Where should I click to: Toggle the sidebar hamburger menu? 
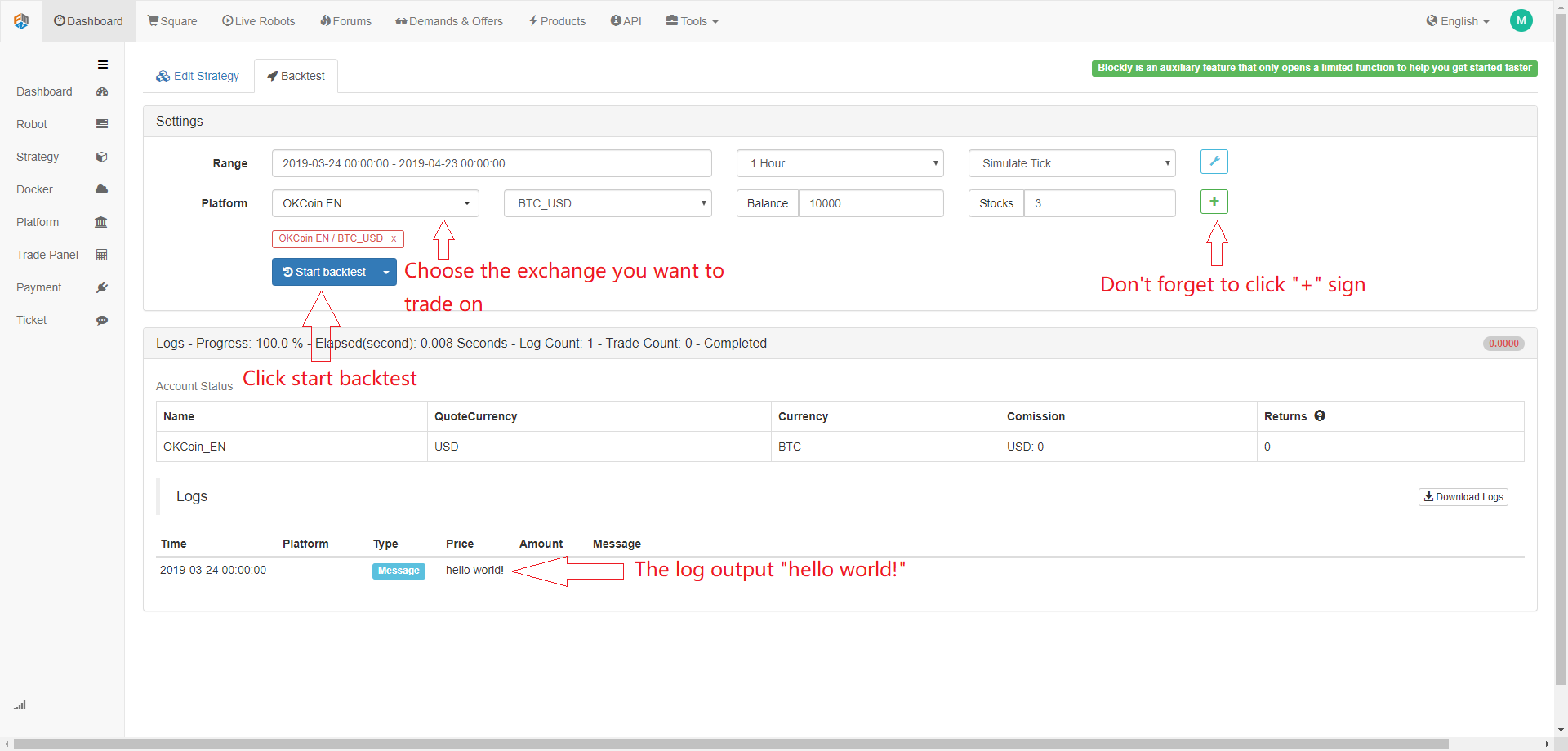tap(103, 64)
